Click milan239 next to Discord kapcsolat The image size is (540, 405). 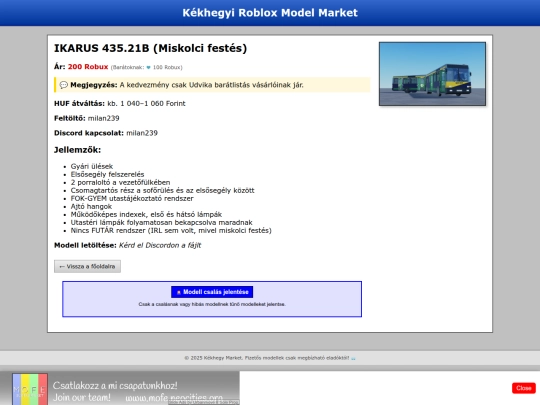142,133
